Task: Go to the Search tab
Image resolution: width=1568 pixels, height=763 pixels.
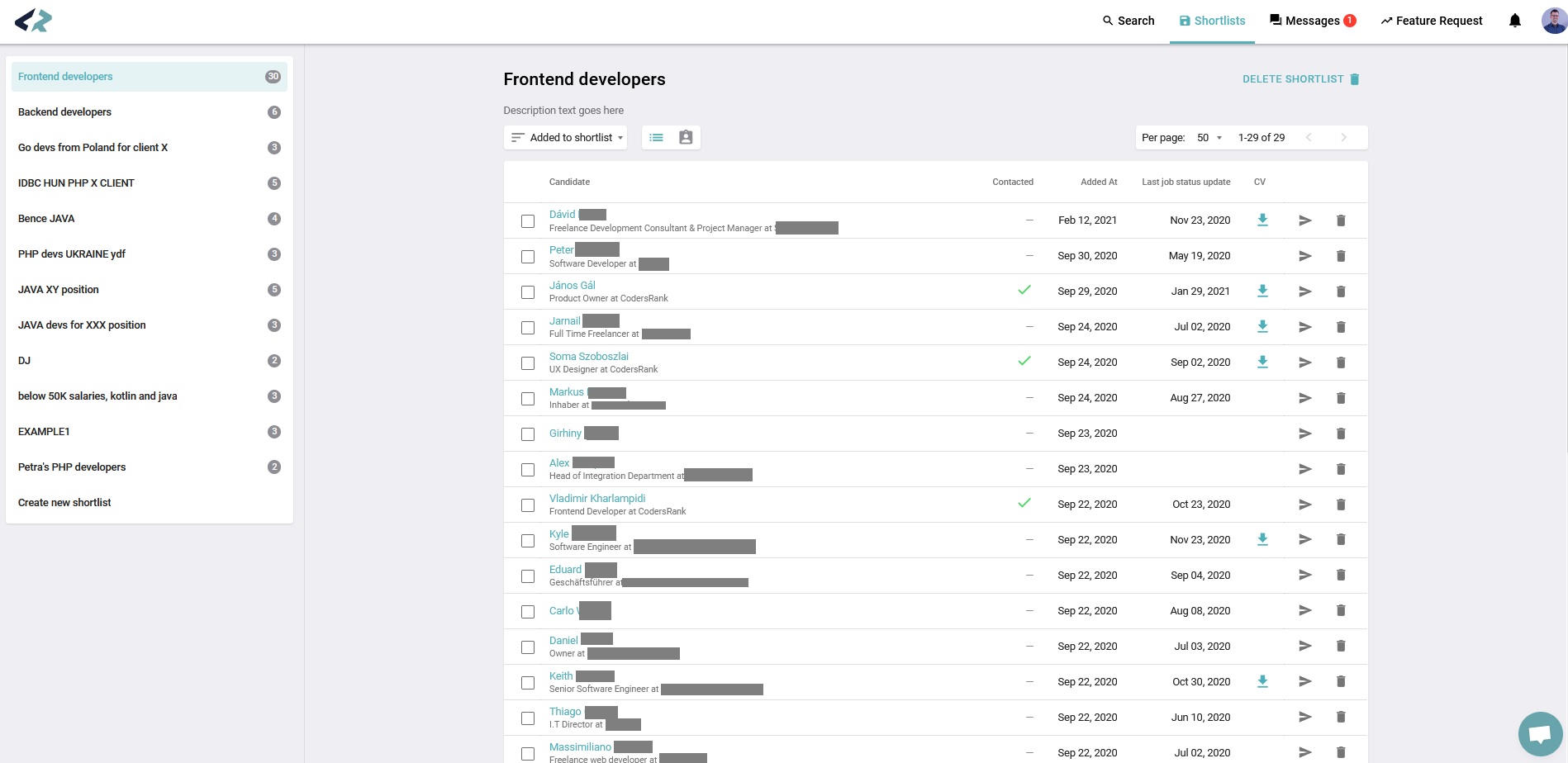Action: coord(1128,21)
